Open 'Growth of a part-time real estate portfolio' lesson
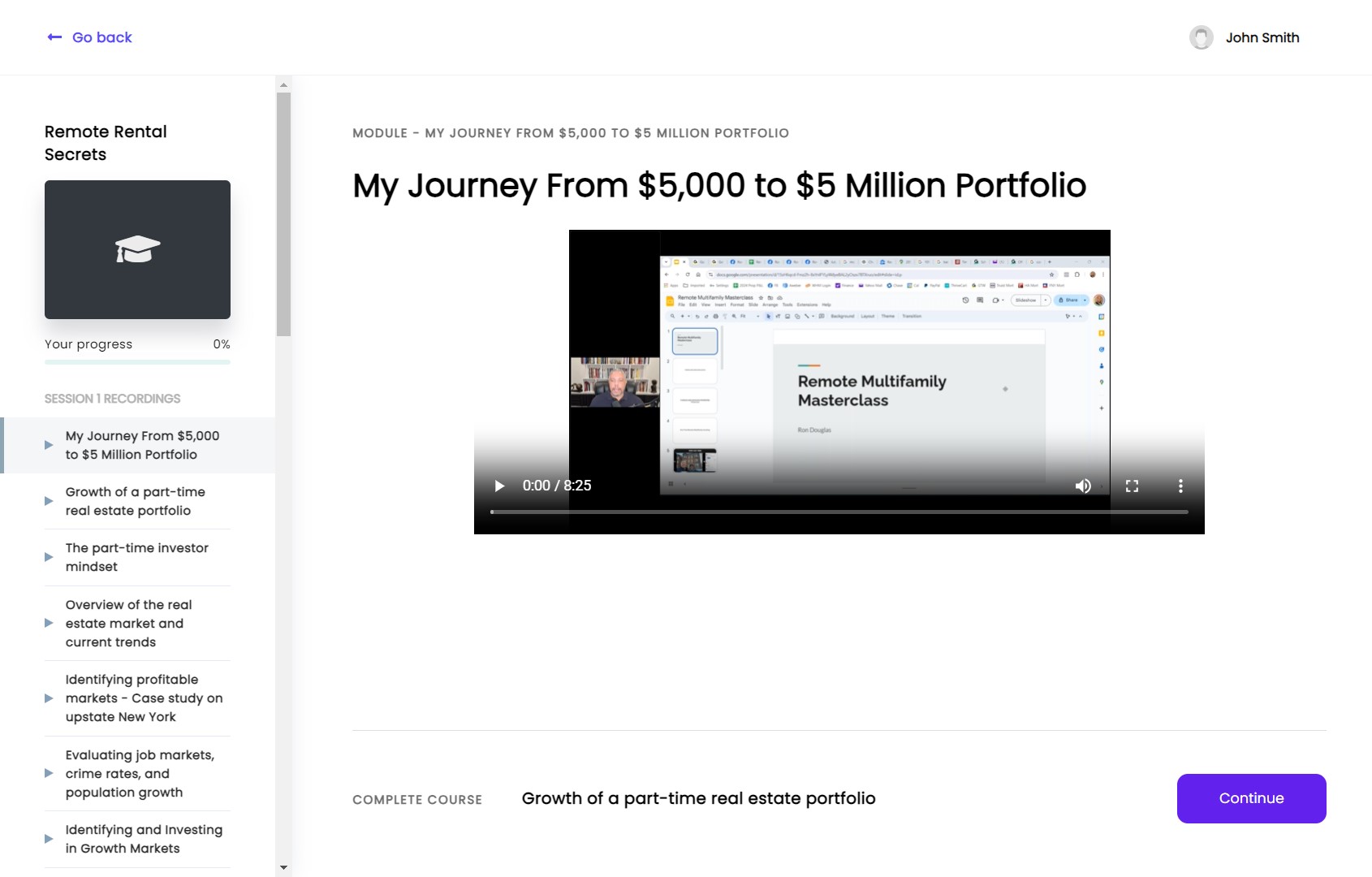 (x=135, y=501)
